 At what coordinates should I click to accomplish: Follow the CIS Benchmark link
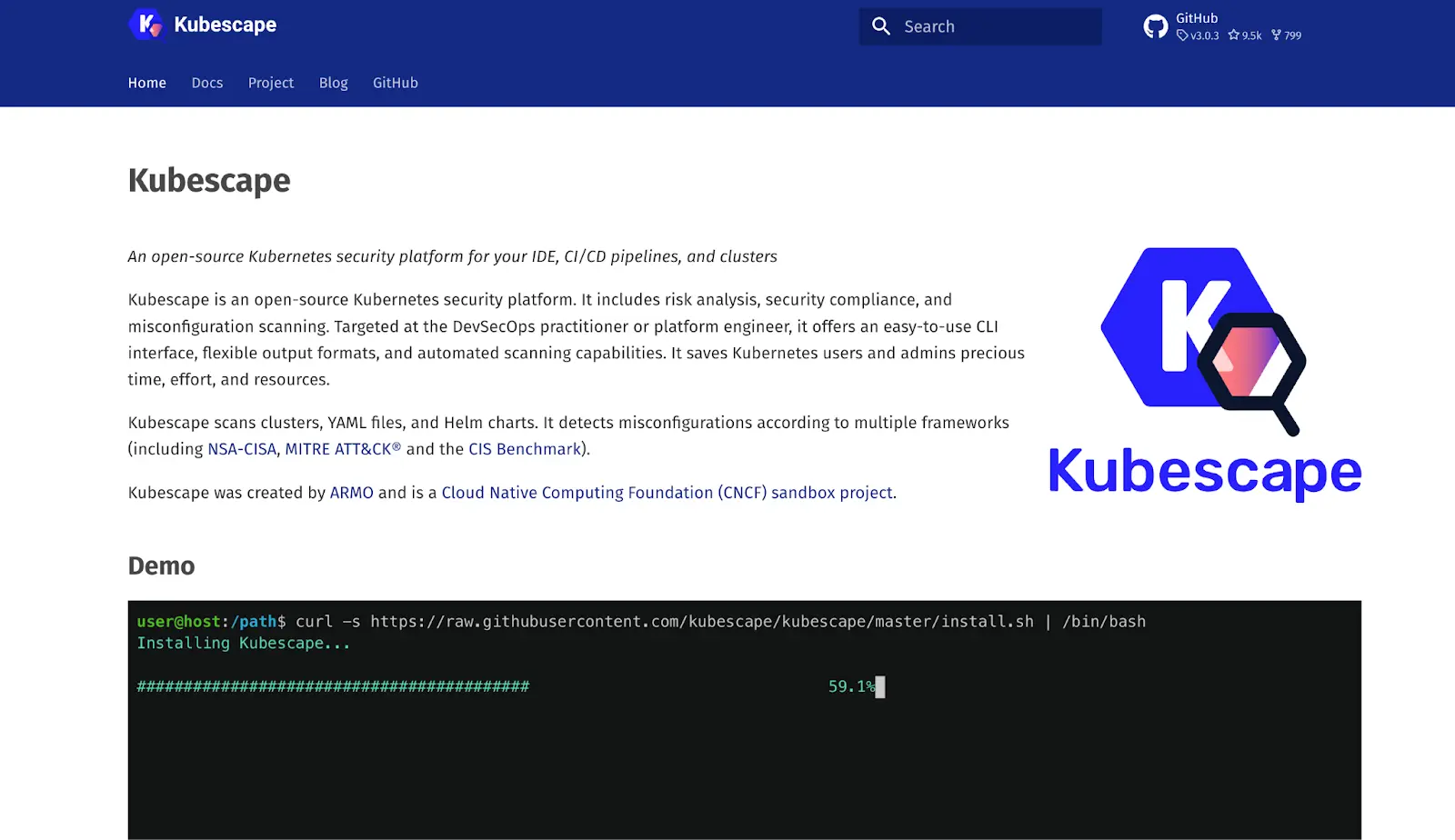tap(525, 449)
